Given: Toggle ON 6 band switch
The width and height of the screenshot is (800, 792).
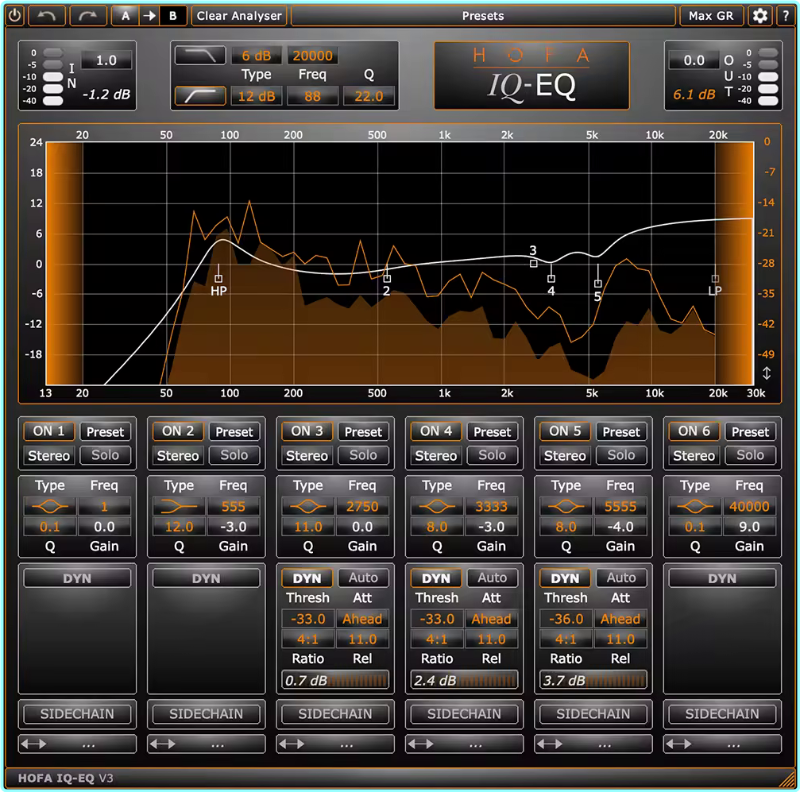Looking at the screenshot, I should click(694, 431).
